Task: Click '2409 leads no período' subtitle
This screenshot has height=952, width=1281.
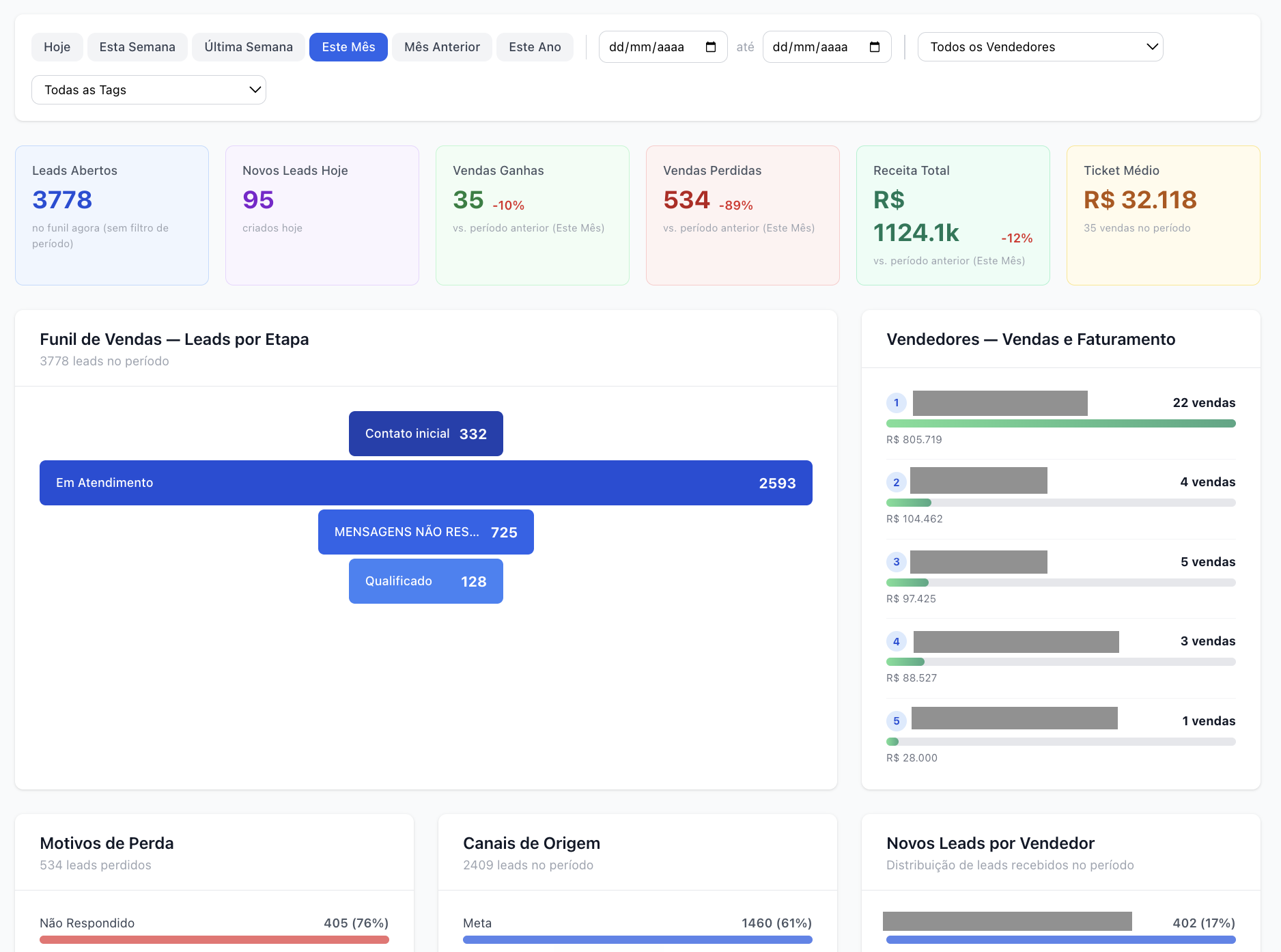Action: coord(529,865)
